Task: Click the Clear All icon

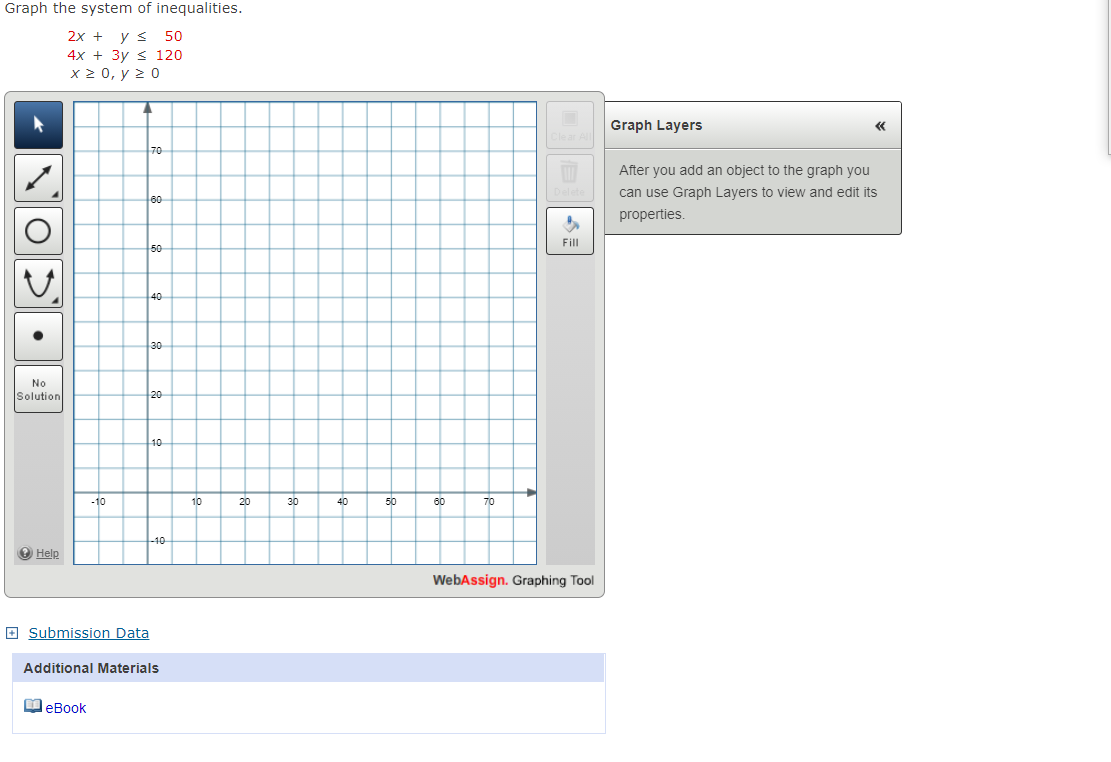Action: tap(569, 123)
